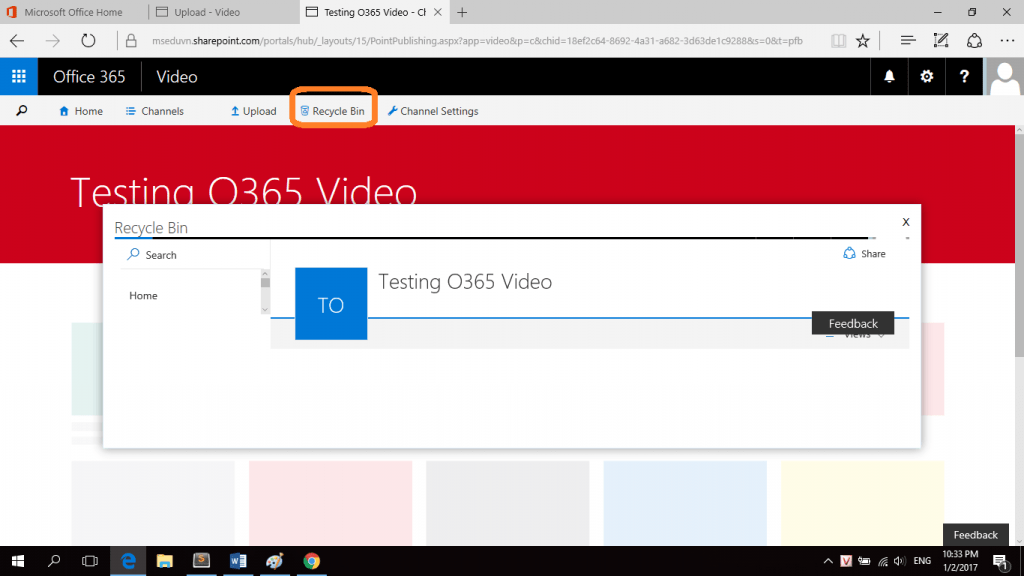
Task: Click the Testing O365 Video title in the dialog
Action: point(465,281)
